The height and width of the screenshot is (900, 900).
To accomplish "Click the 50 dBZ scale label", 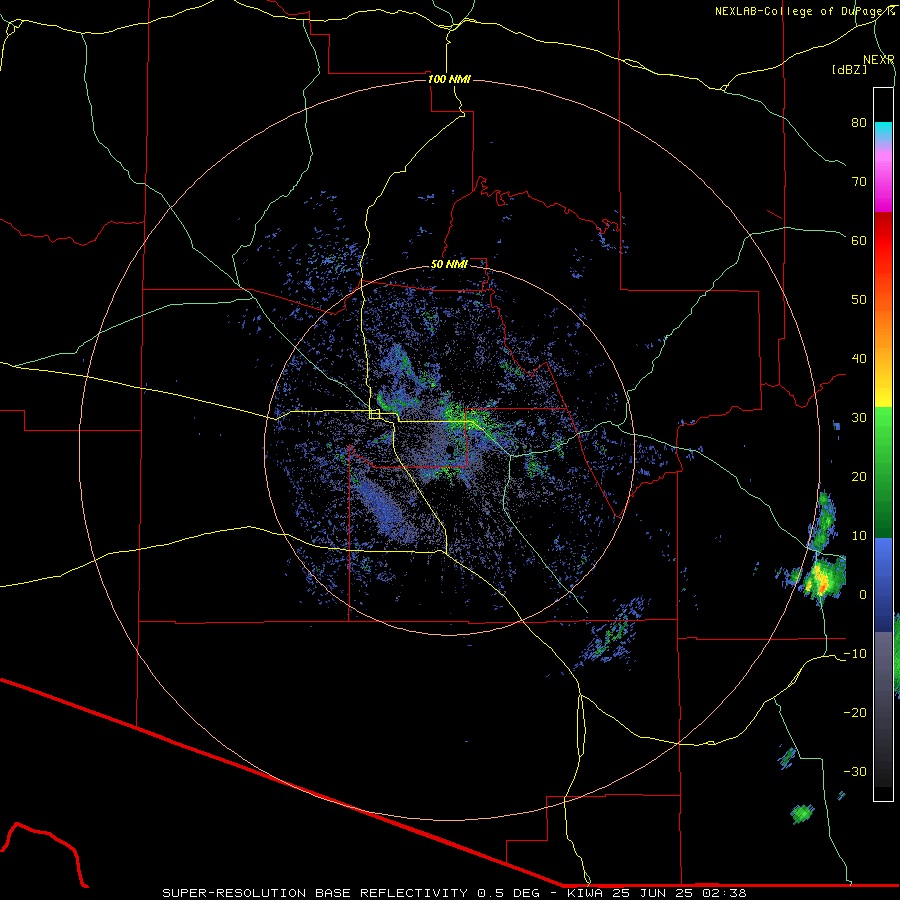I will click(x=859, y=300).
